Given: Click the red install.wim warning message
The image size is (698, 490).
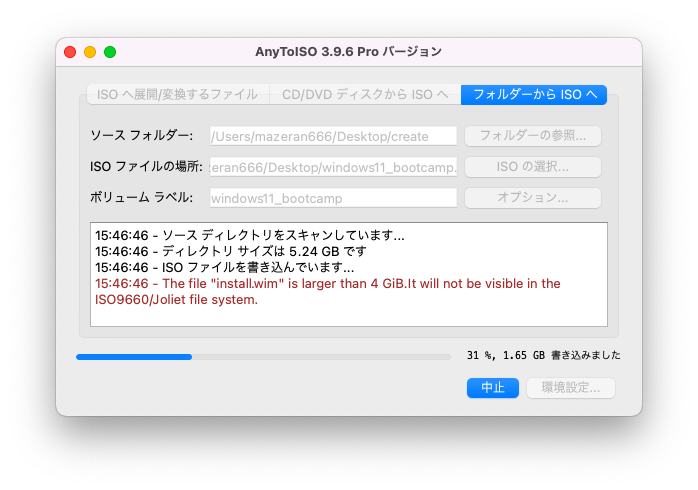Looking at the screenshot, I should [328, 292].
